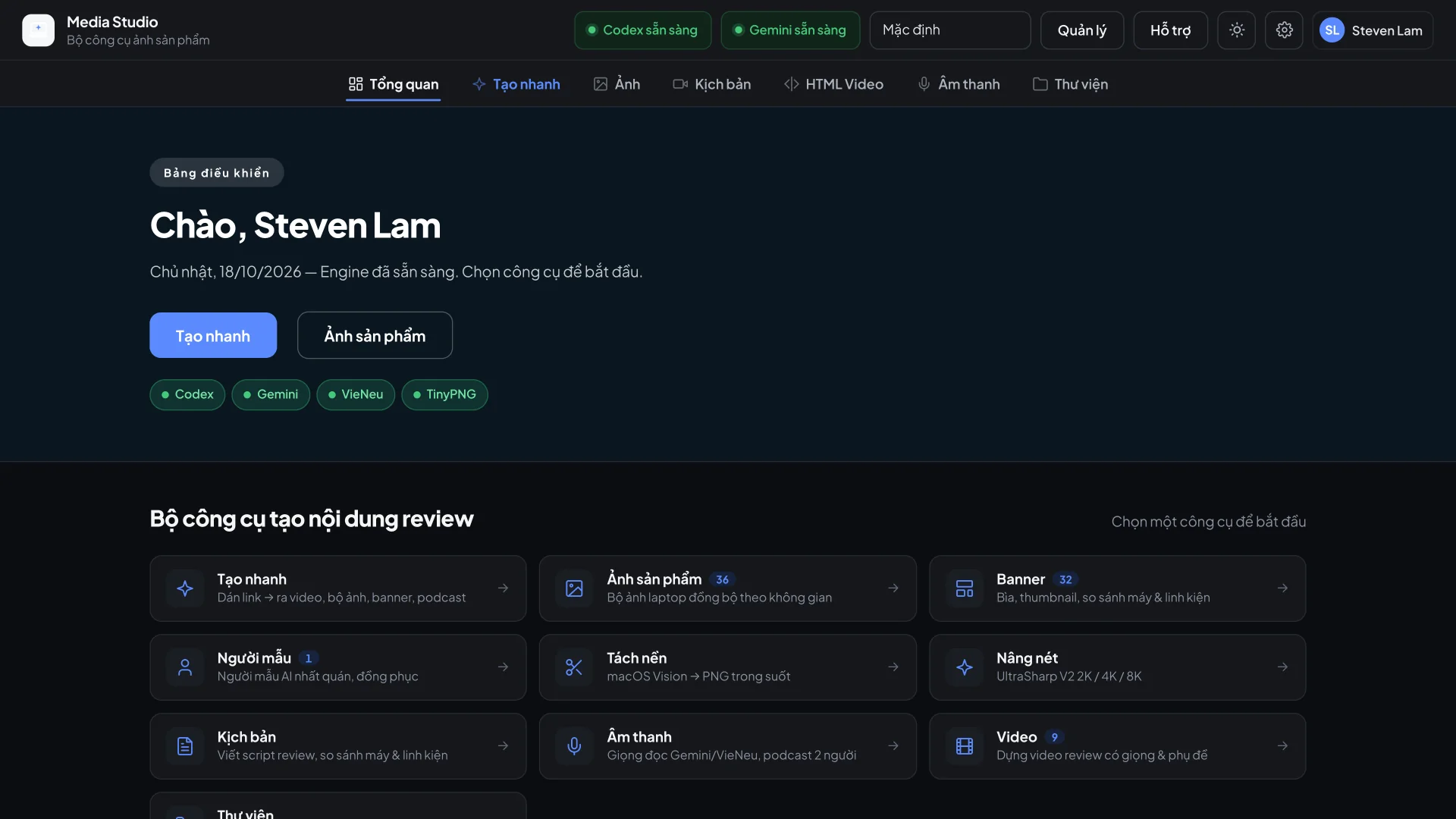Click the person icon on Người mẫu card

coord(184,667)
